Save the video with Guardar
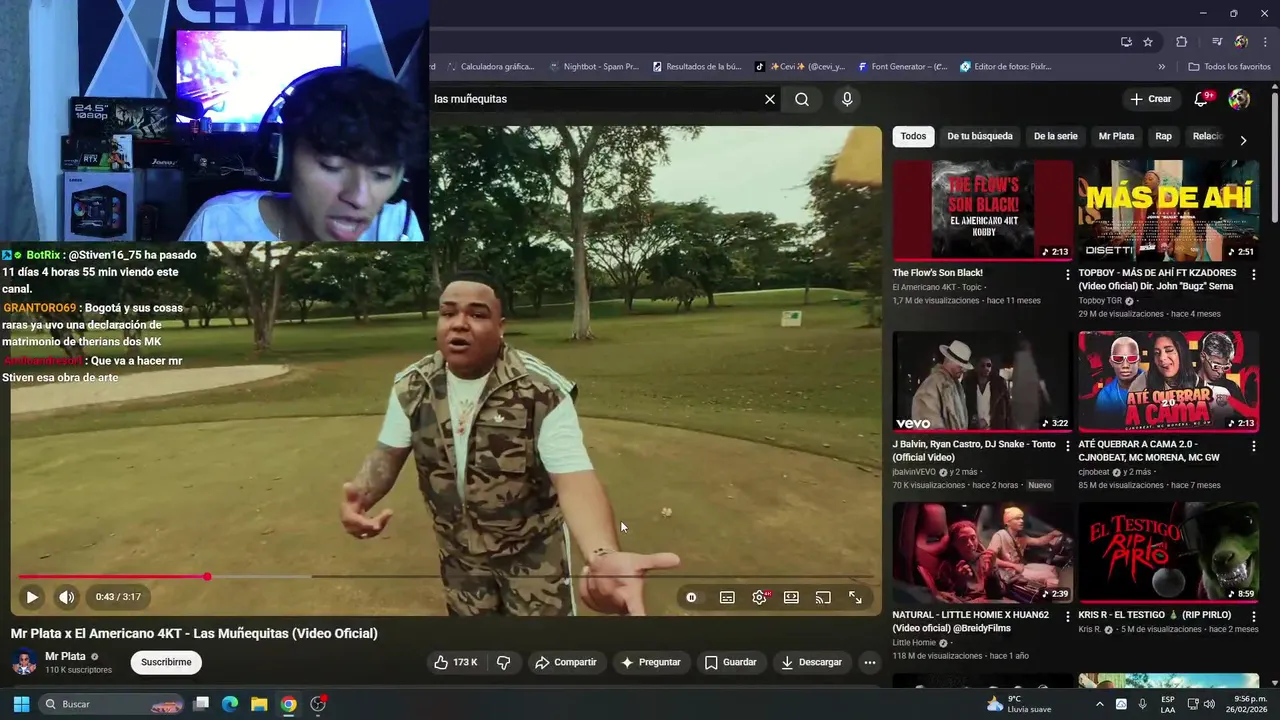 [x=731, y=662]
